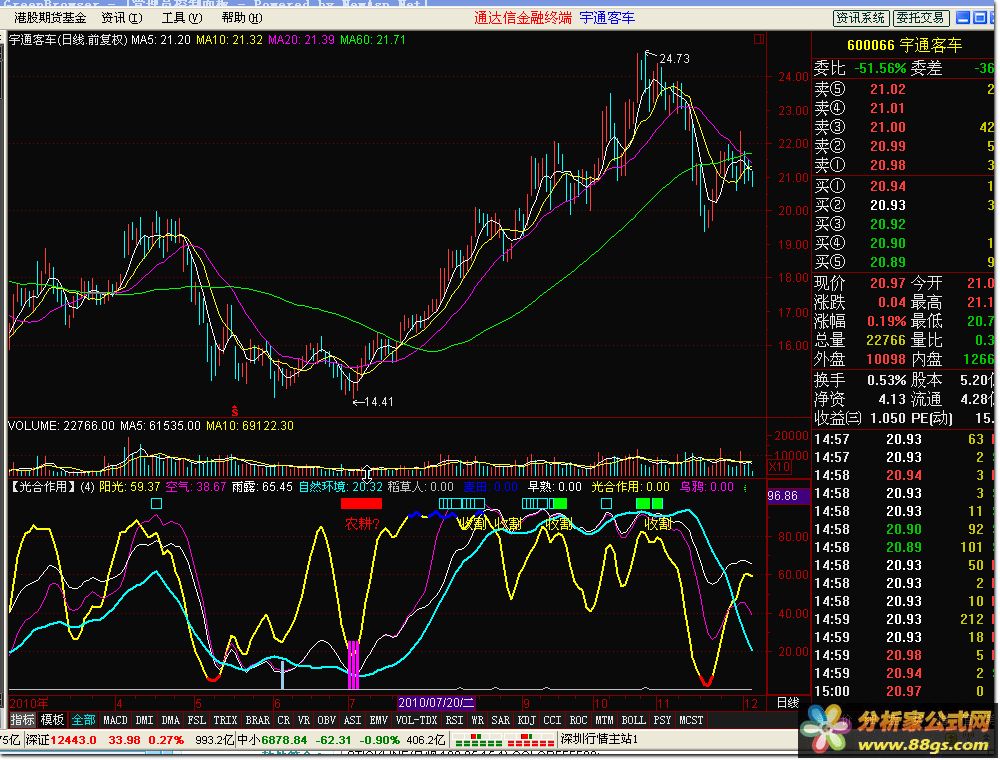Click the 委托交易 button
Viewport: 1000px width, 760px height.
tap(920, 18)
